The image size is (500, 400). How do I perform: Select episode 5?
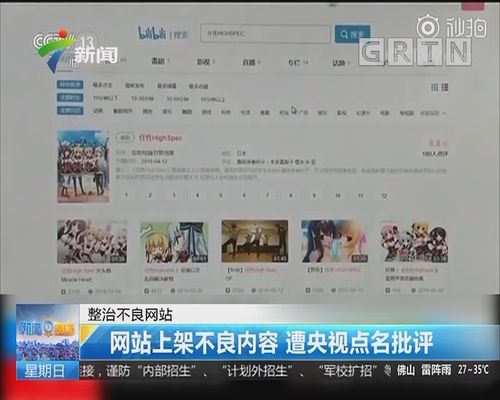point(221,195)
